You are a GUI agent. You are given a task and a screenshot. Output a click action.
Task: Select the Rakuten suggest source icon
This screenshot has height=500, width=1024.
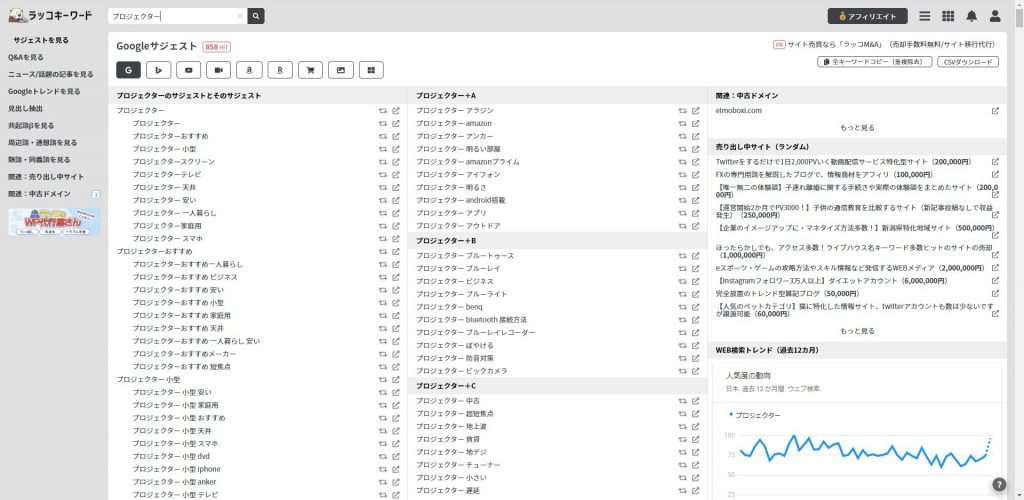(280, 70)
